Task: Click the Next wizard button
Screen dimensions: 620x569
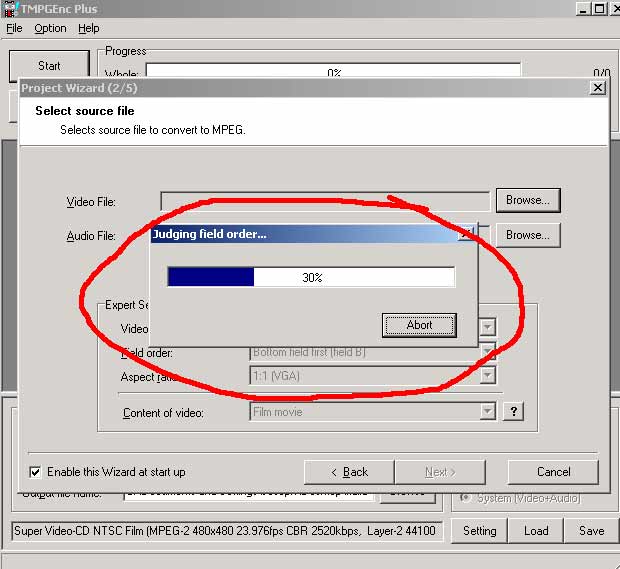Action: tap(440, 472)
